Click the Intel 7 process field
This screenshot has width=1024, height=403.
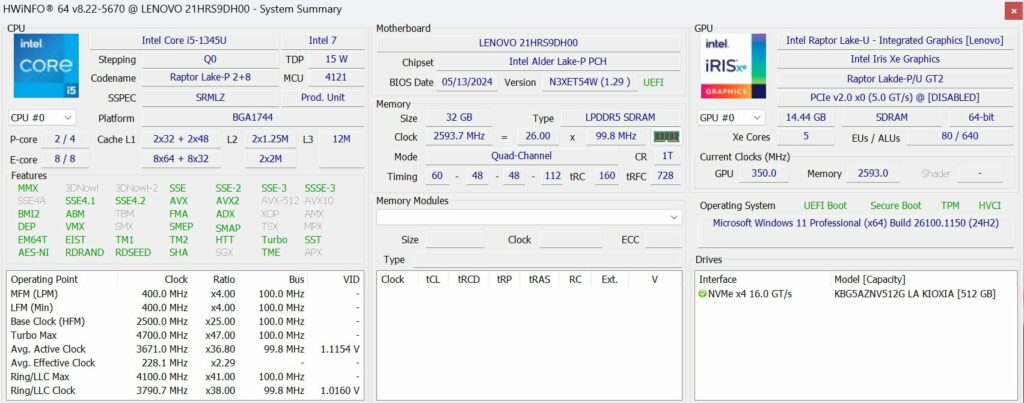coord(323,40)
